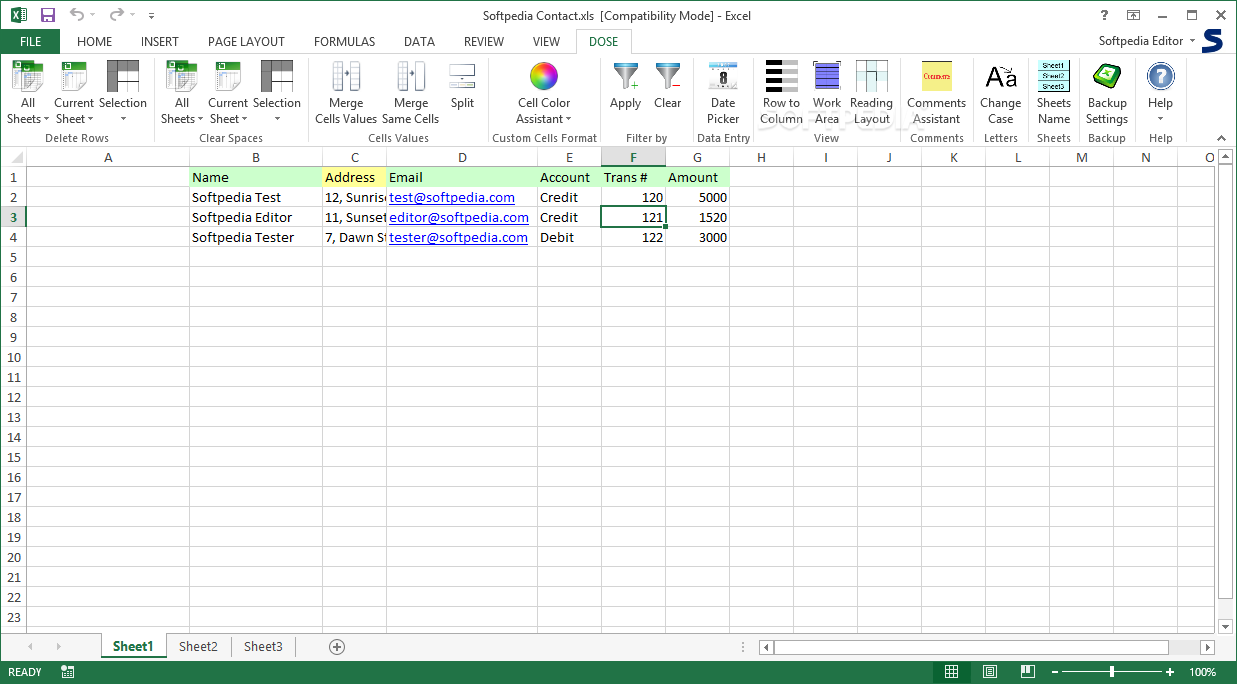1237x684 pixels.
Task: Zoom in with the plus button
Action: click(x=1170, y=672)
